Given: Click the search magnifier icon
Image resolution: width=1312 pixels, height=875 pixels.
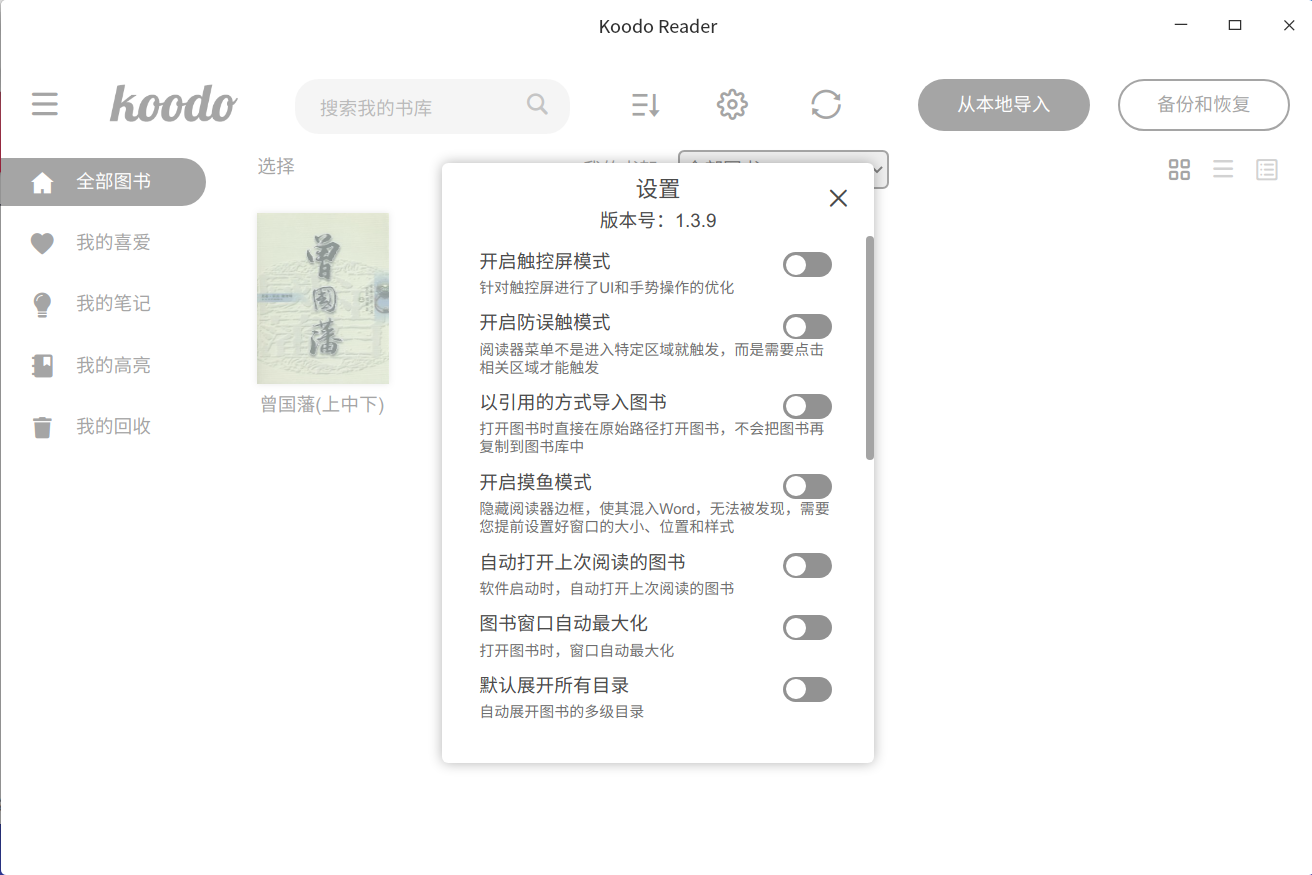Looking at the screenshot, I should pos(537,104).
